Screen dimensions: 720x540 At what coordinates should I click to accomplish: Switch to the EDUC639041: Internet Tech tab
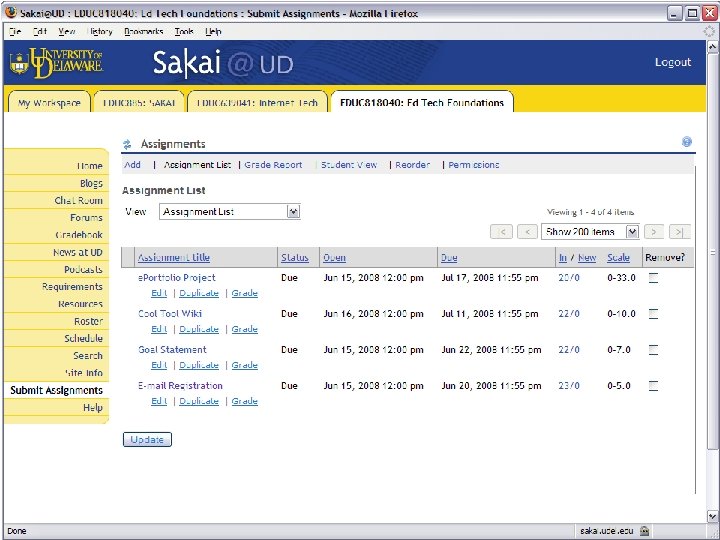coord(257,102)
